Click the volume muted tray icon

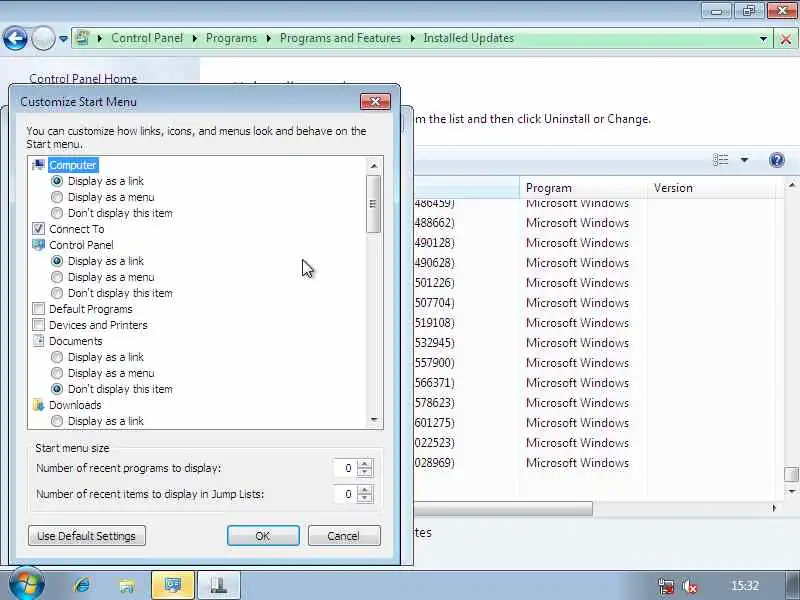point(690,586)
